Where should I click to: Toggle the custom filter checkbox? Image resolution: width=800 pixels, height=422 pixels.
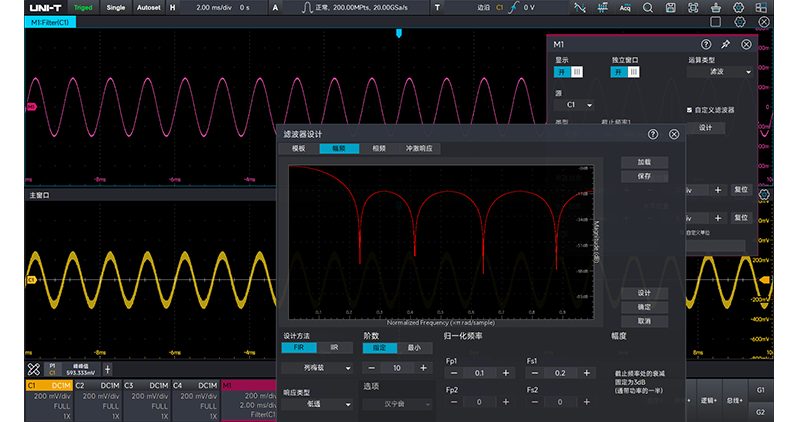(x=690, y=110)
